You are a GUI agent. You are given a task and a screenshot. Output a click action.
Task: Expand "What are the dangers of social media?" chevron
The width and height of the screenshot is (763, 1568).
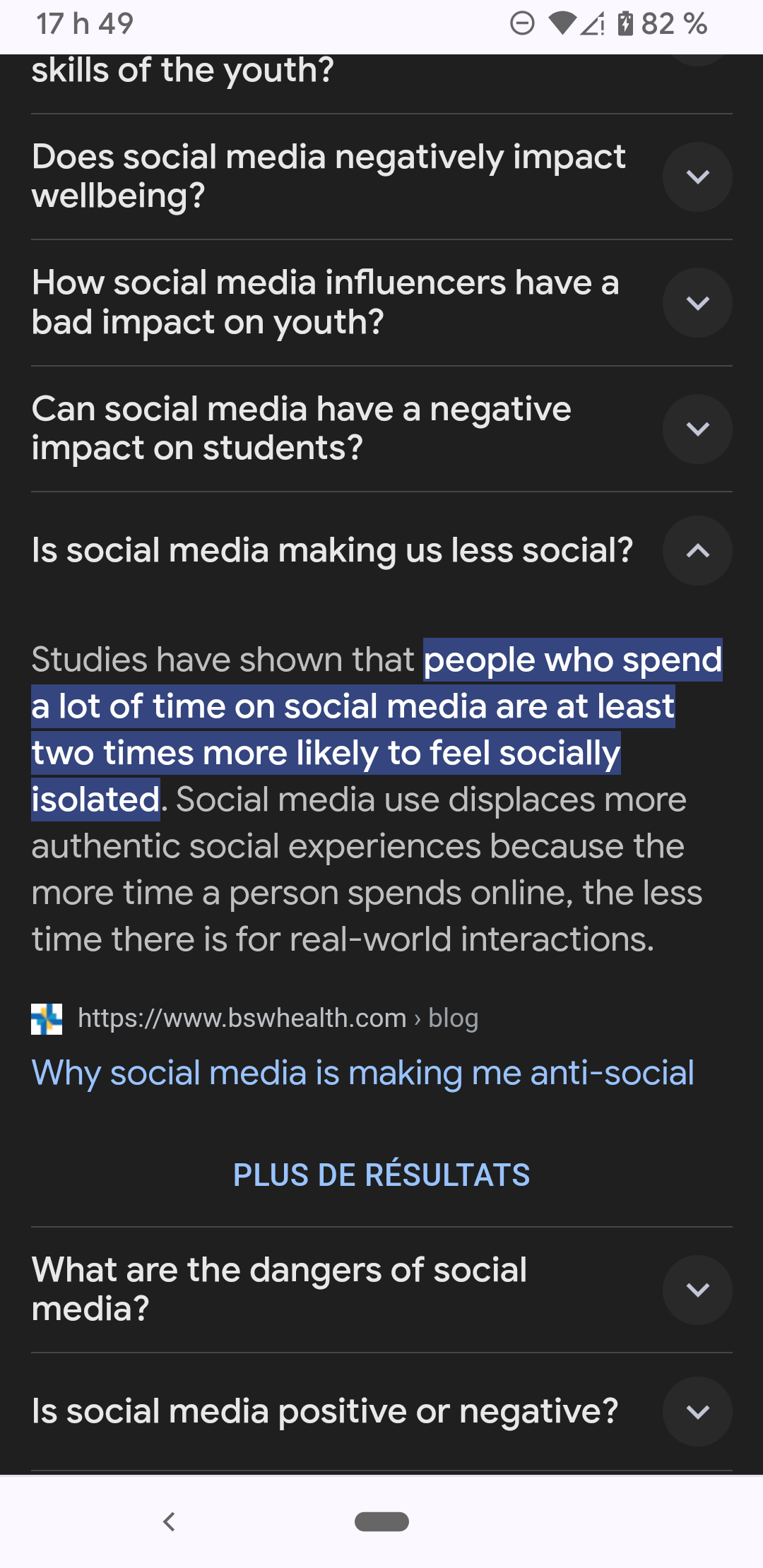[697, 1290]
